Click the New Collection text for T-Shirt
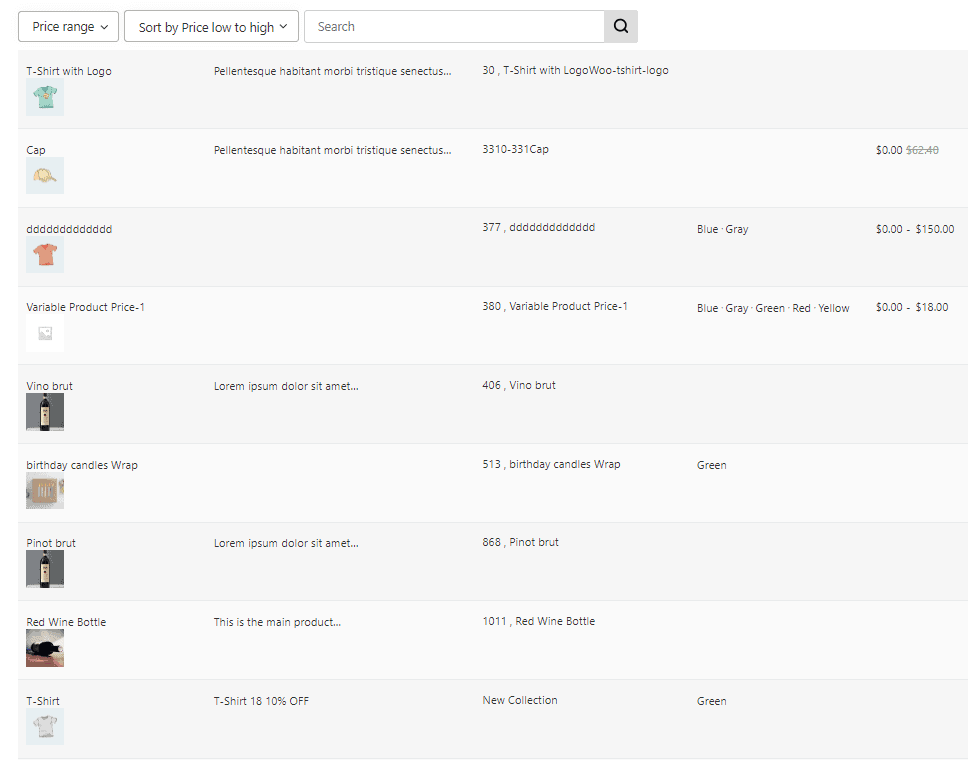This screenshot has height=760, width=980. click(520, 700)
